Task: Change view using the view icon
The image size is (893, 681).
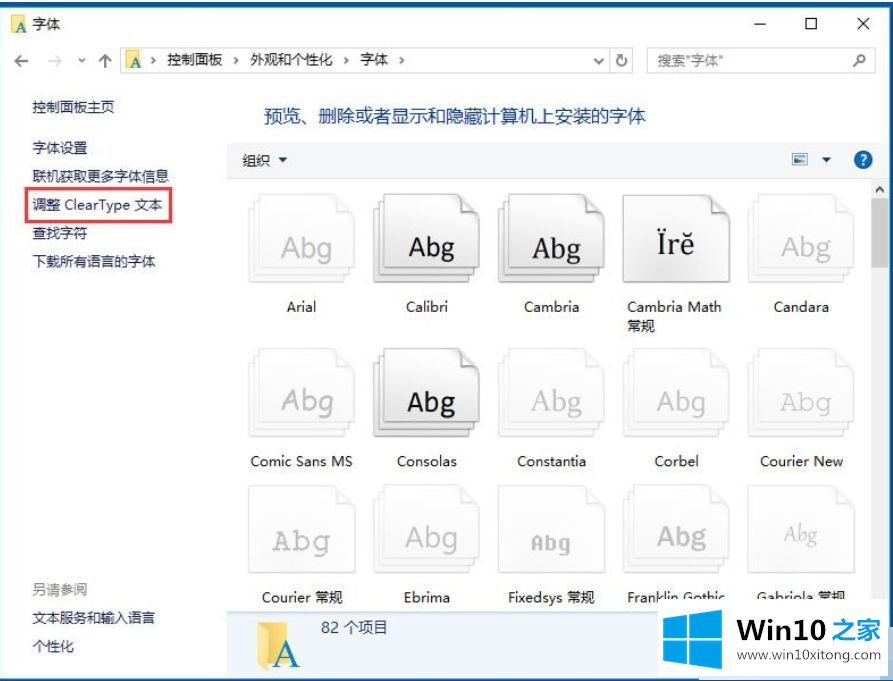Action: [x=800, y=159]
